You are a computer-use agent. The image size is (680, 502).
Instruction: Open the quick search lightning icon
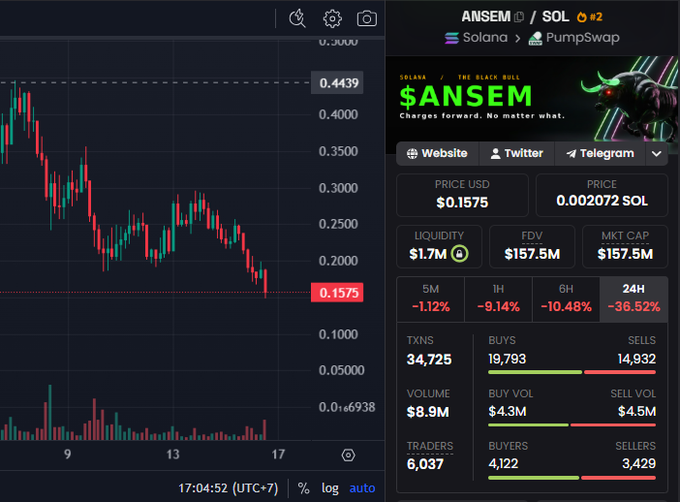coord(298,19)
